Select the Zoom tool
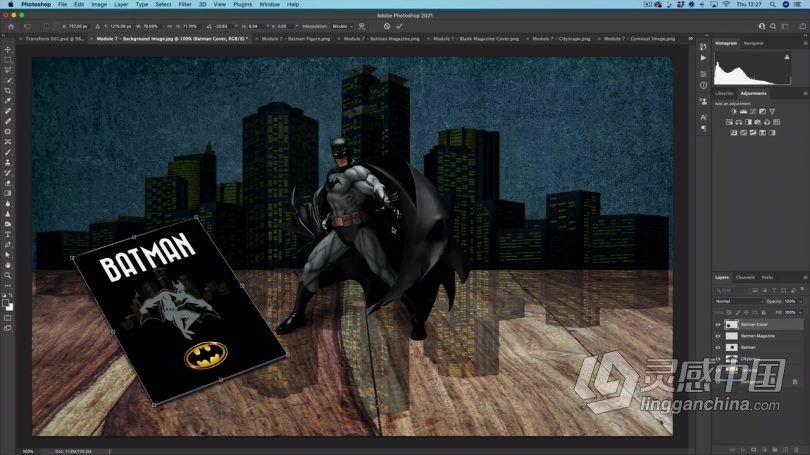 [x=8, y=275]
